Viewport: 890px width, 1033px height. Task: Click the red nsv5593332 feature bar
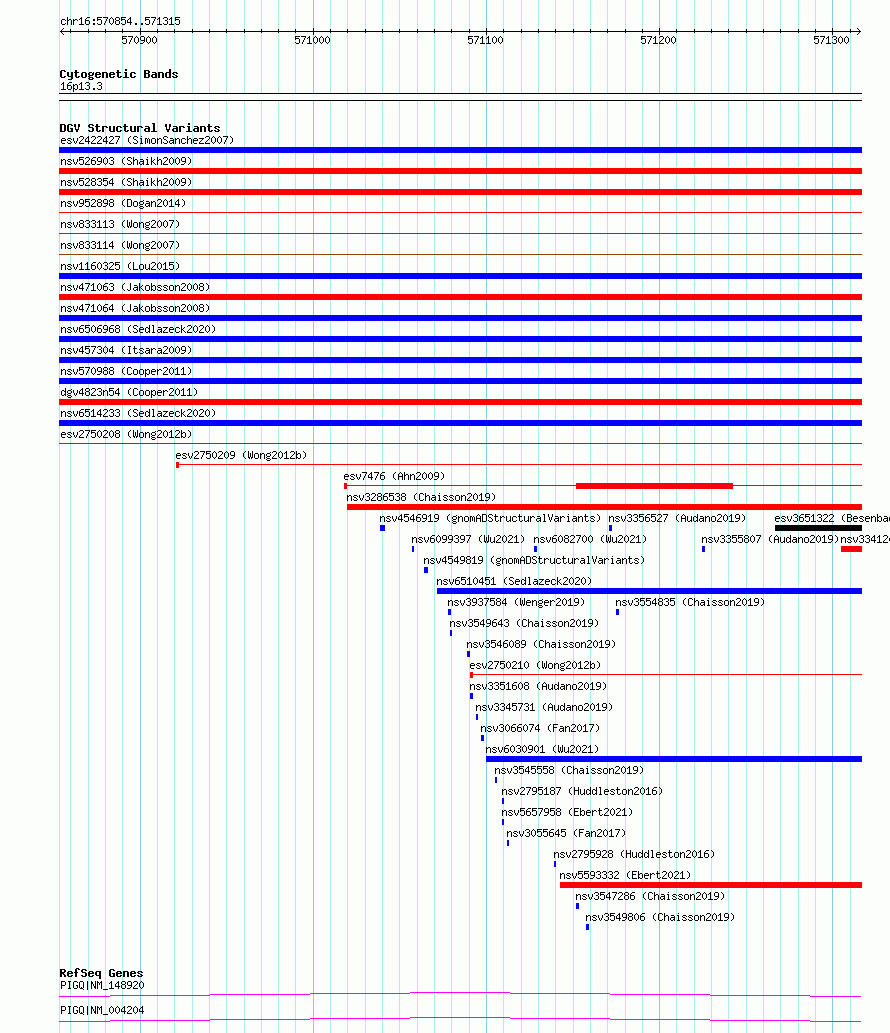(x=711, y=885)
